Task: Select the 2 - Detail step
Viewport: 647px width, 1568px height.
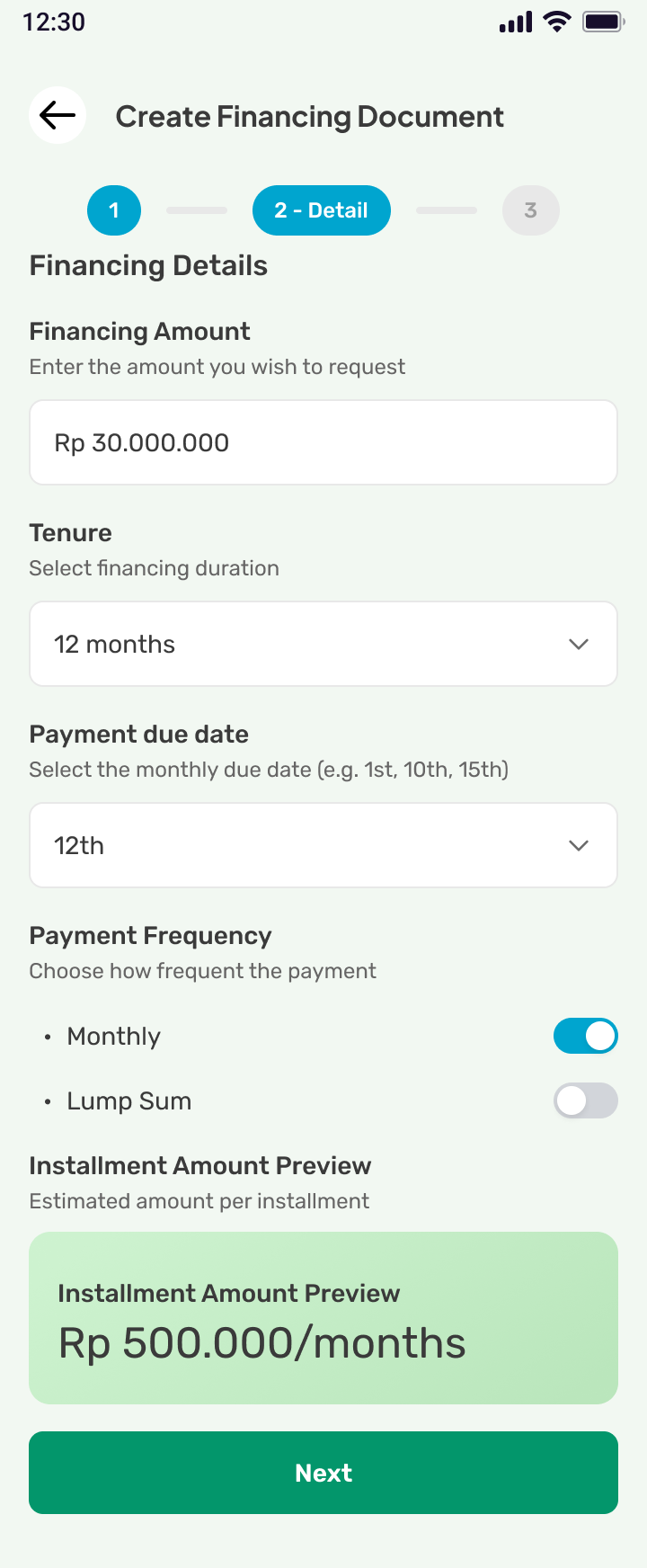Action: point(322,210)
